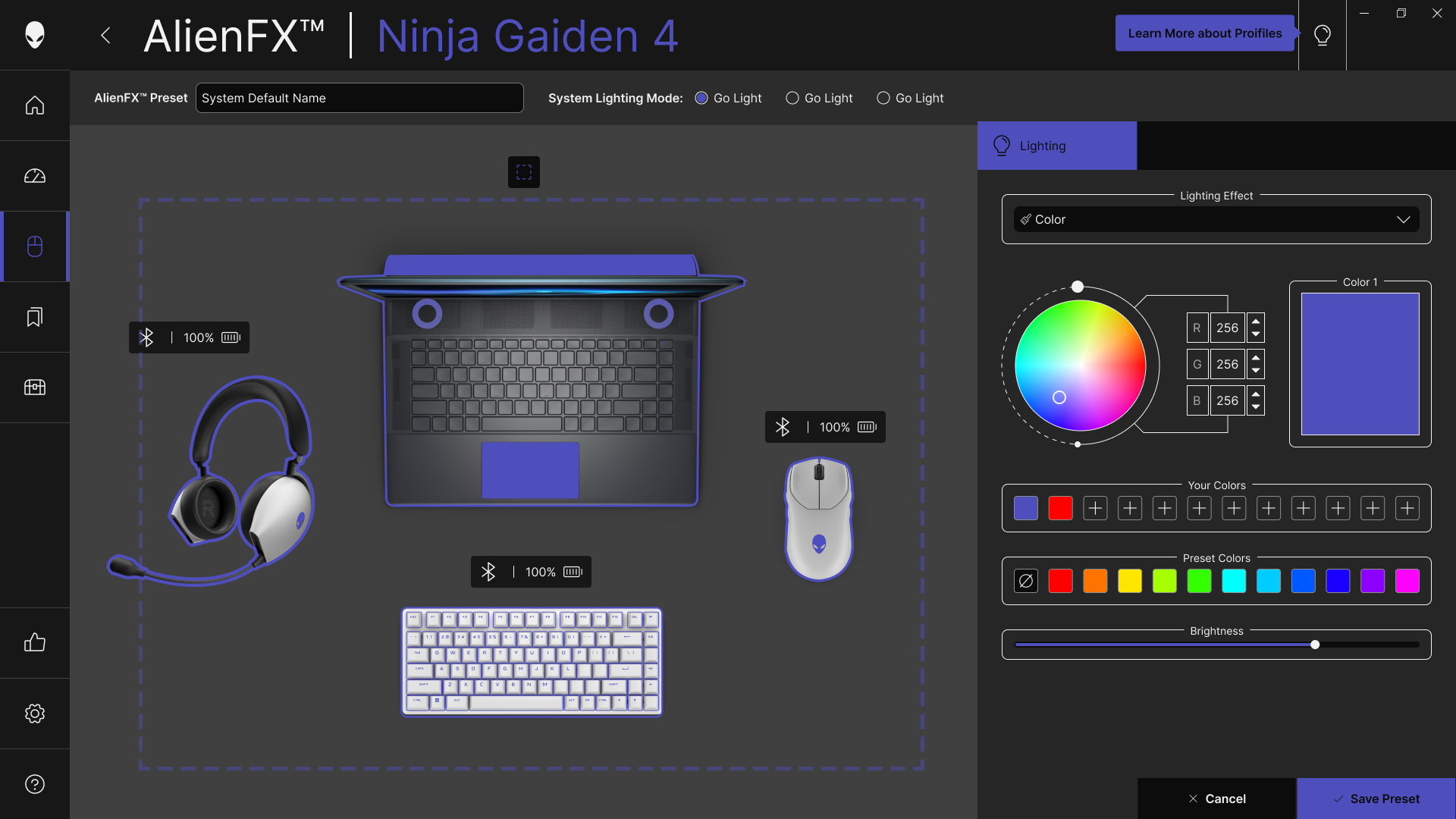
Task: Expand the Lighting Effect Color dropdown
Action: click(1216, 219)
